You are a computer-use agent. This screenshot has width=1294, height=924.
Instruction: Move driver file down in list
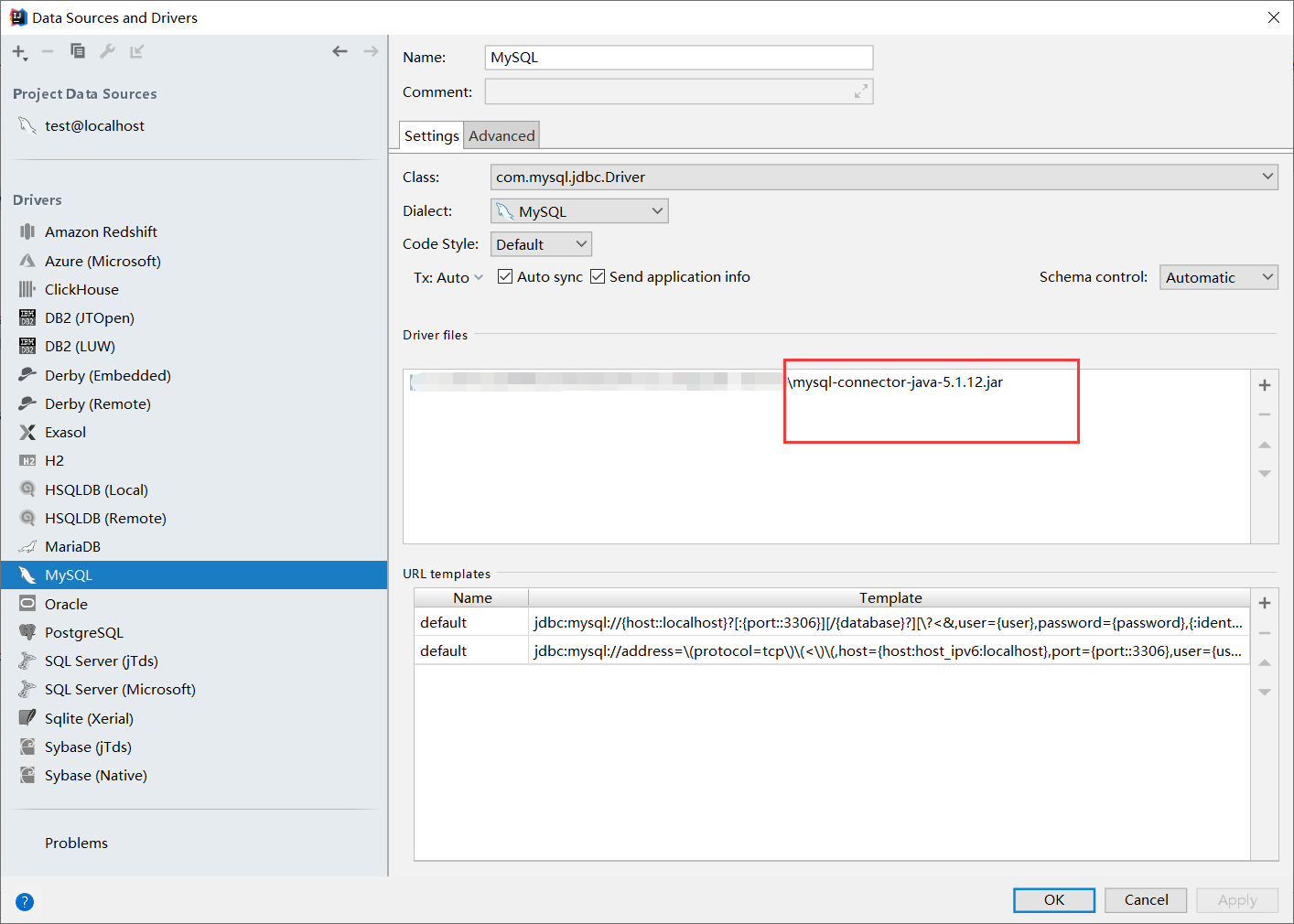[x=1265, y=473]
